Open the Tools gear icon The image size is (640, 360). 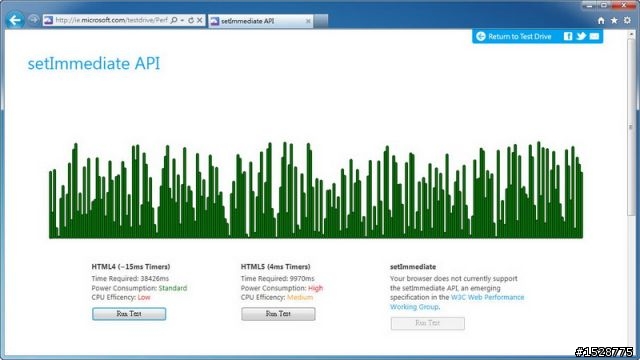pos(627,20)
